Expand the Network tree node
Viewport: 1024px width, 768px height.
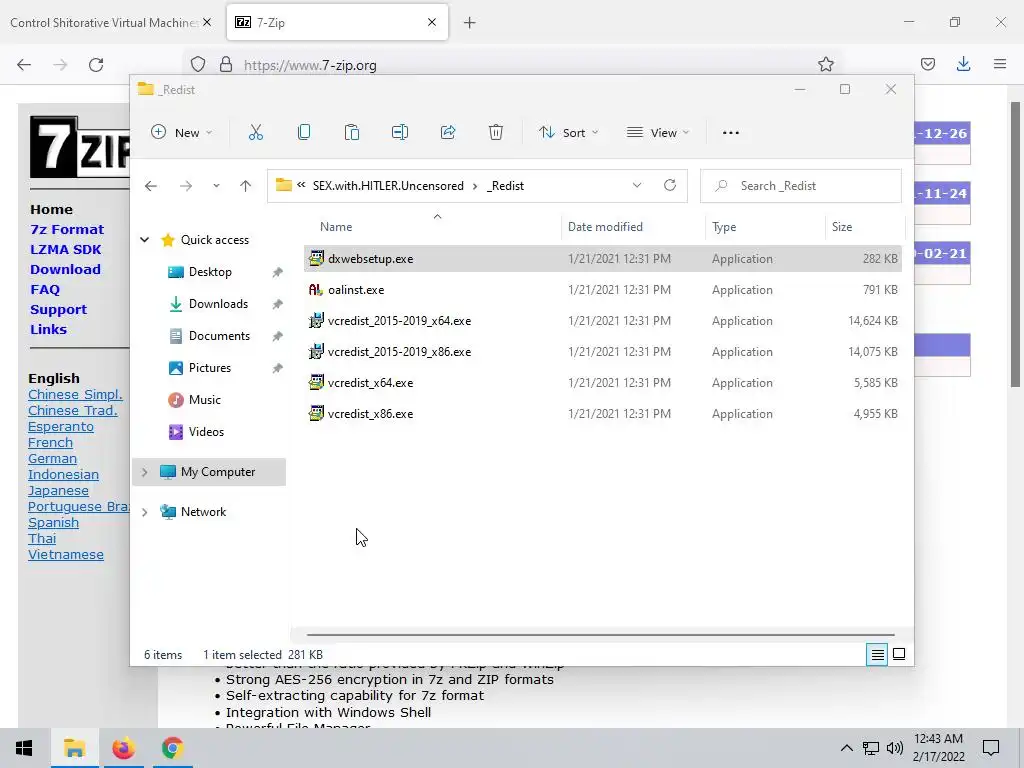144,512
